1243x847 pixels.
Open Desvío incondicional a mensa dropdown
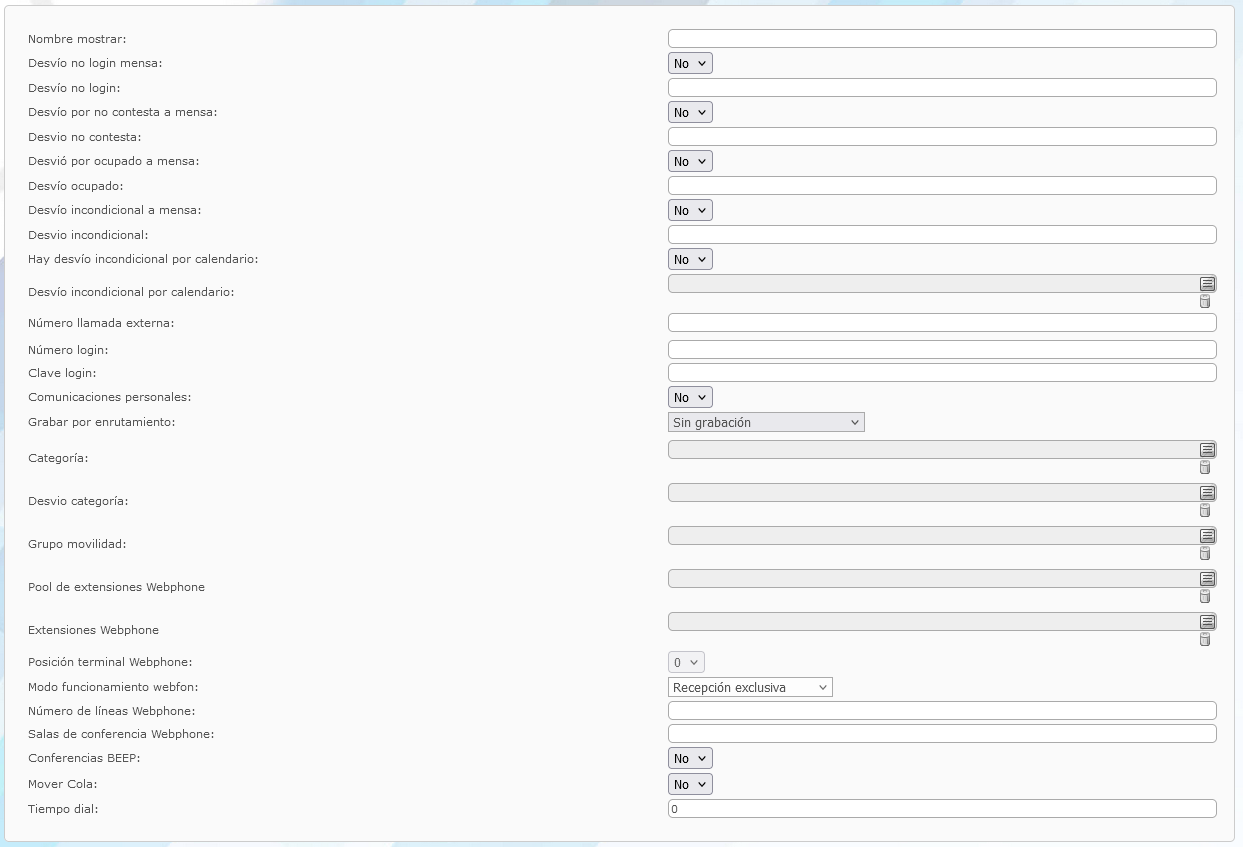pyautogui.click(x=690, y=210)
